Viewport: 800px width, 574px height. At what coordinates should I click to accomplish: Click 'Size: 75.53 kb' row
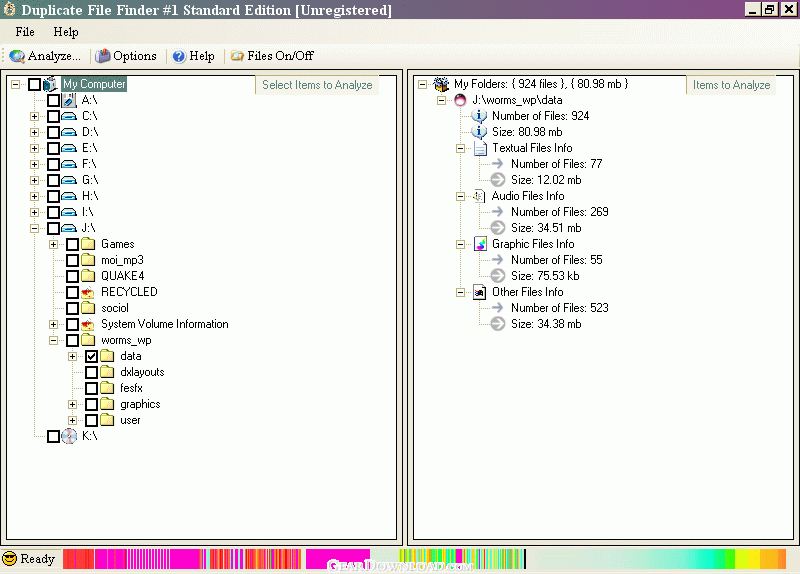tap(545, 276)
